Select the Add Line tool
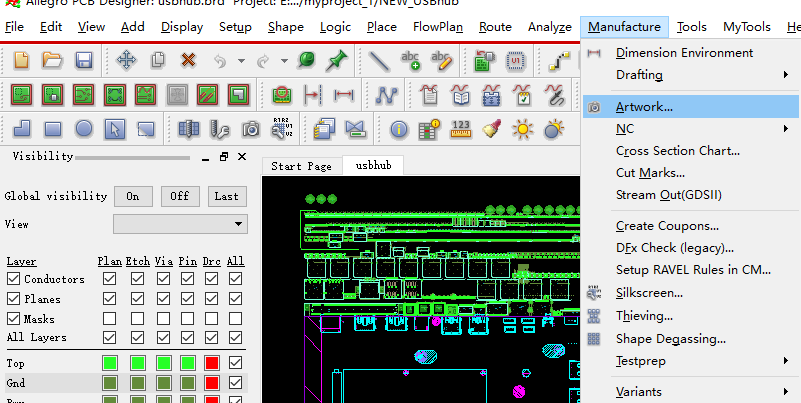801x403 pixels. click(379, 61)
